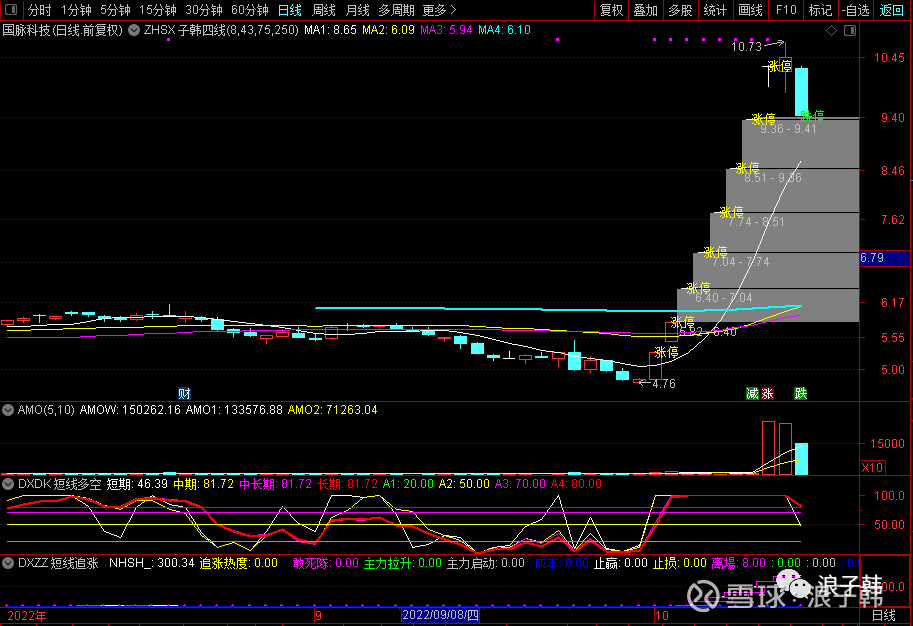Screen dimensions: 913x626
Task: Switch to the 周线 weekly period tab
Action: click(x=323, y=10)
